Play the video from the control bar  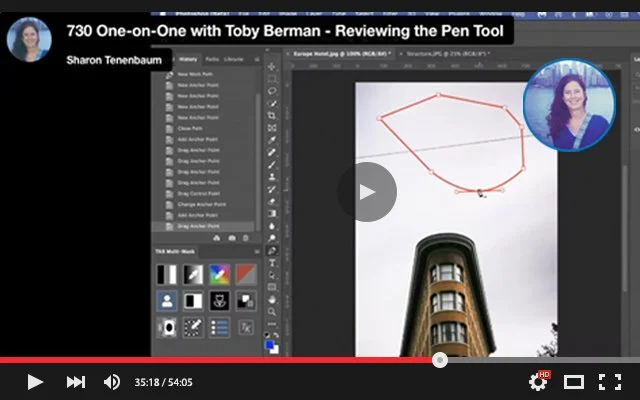click(x=35, y=382)
